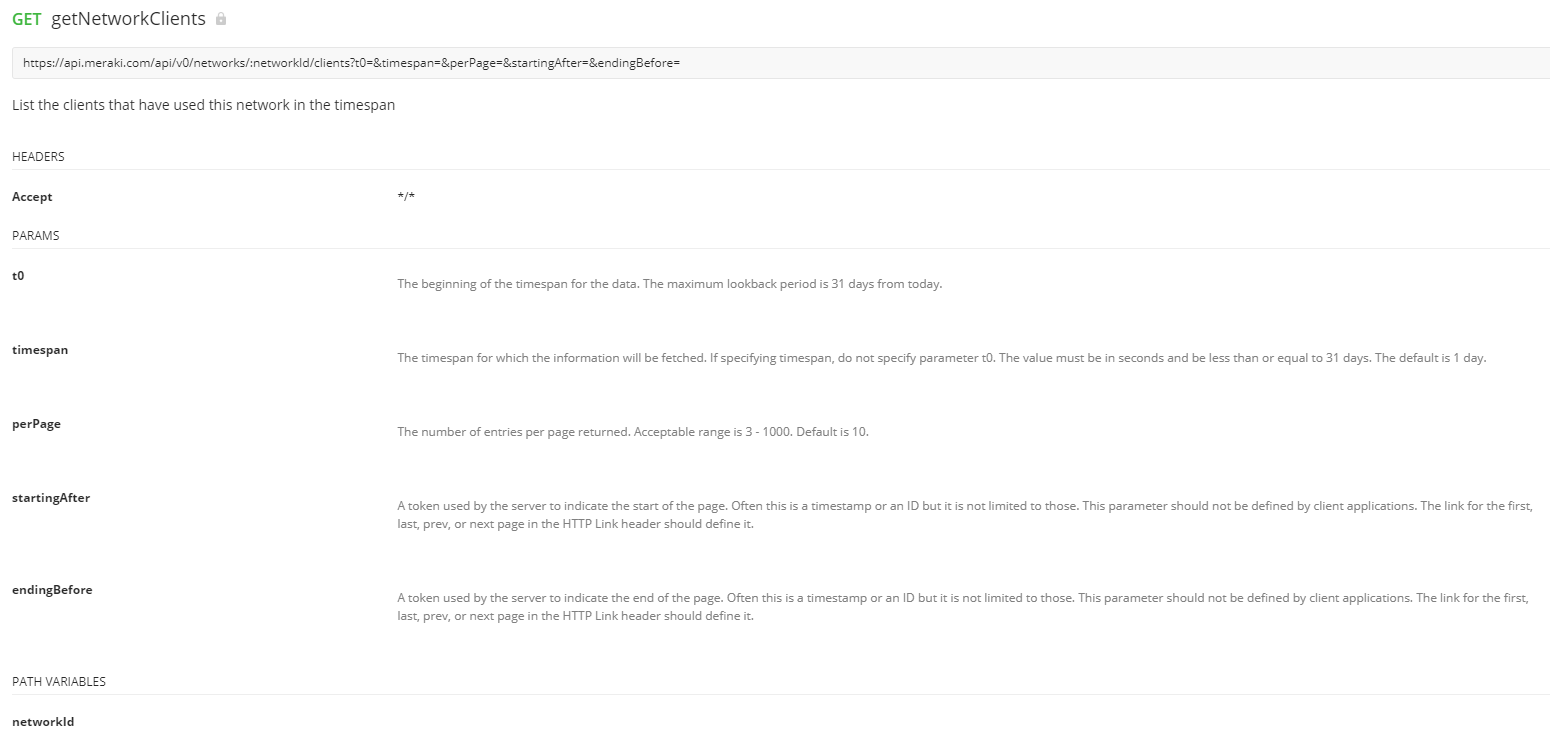Click the */* Accept header value
This screenshot has width=1550, height=749.
(x=406, y=197)
